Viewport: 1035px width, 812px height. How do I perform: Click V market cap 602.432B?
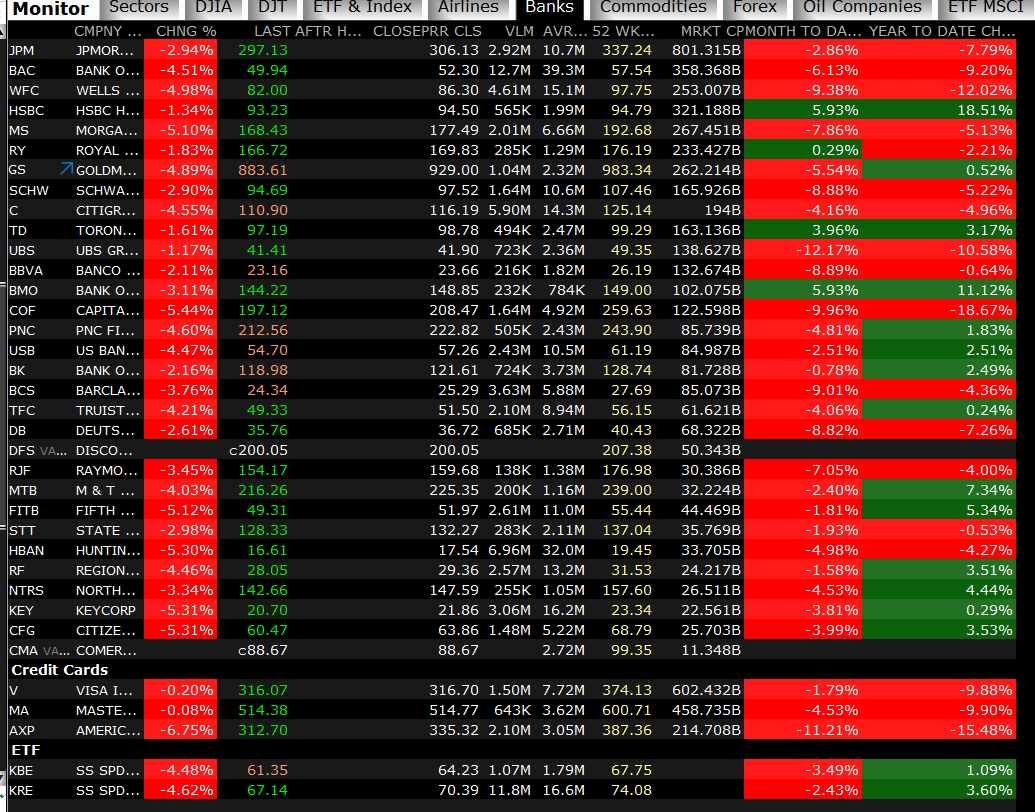coord(706,690)
